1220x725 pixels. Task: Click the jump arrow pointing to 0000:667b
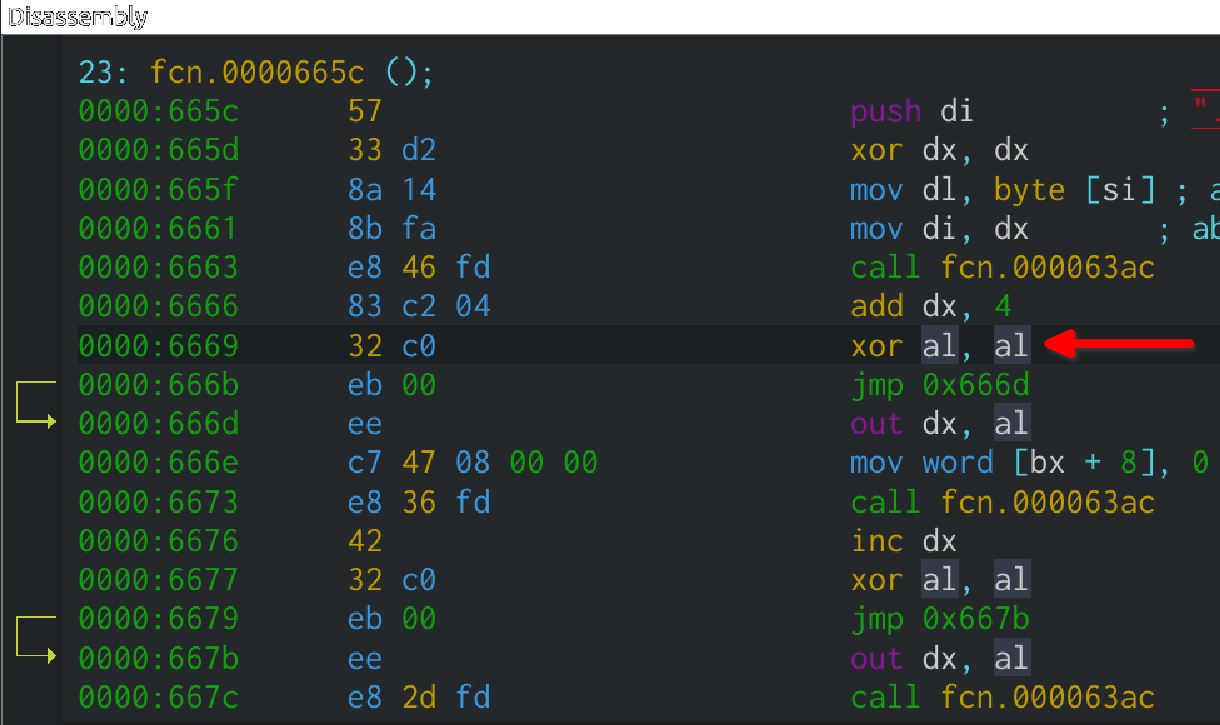pyautogui.click(x=35, y=638)
